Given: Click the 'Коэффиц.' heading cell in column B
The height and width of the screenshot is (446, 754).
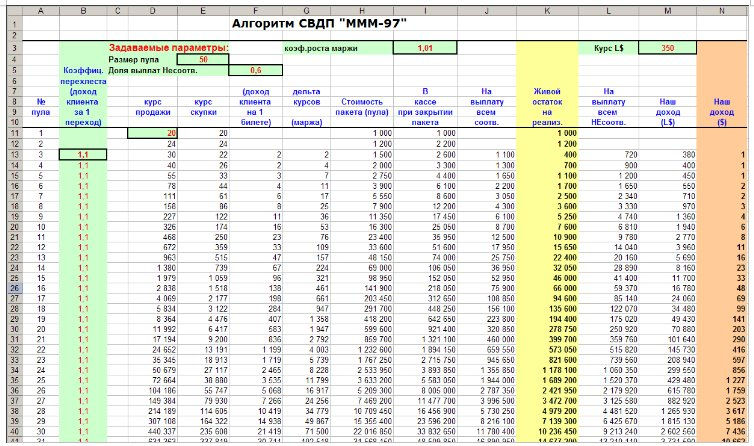Looking at the screenshot, I should point(83,70).
